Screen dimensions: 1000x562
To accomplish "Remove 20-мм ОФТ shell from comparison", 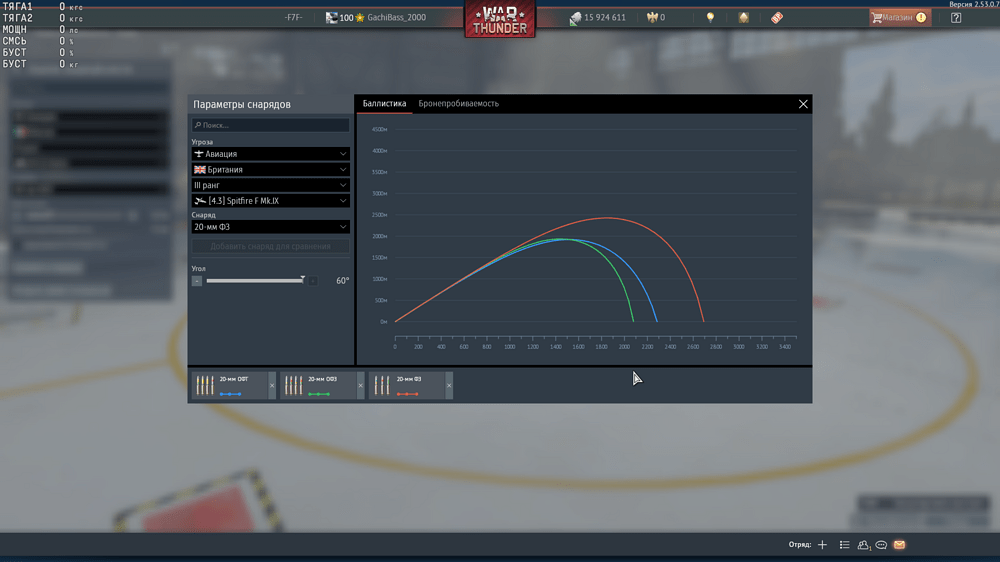I will [x=272, y=386].
